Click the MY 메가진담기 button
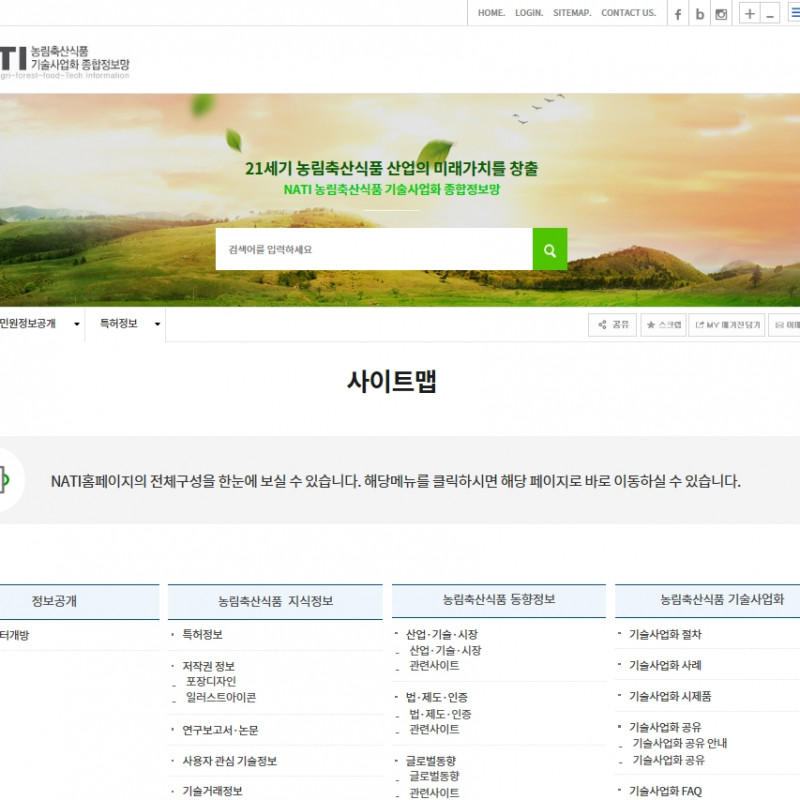The width and height of the screenshot is (800, 800). [x=727, y=325]
